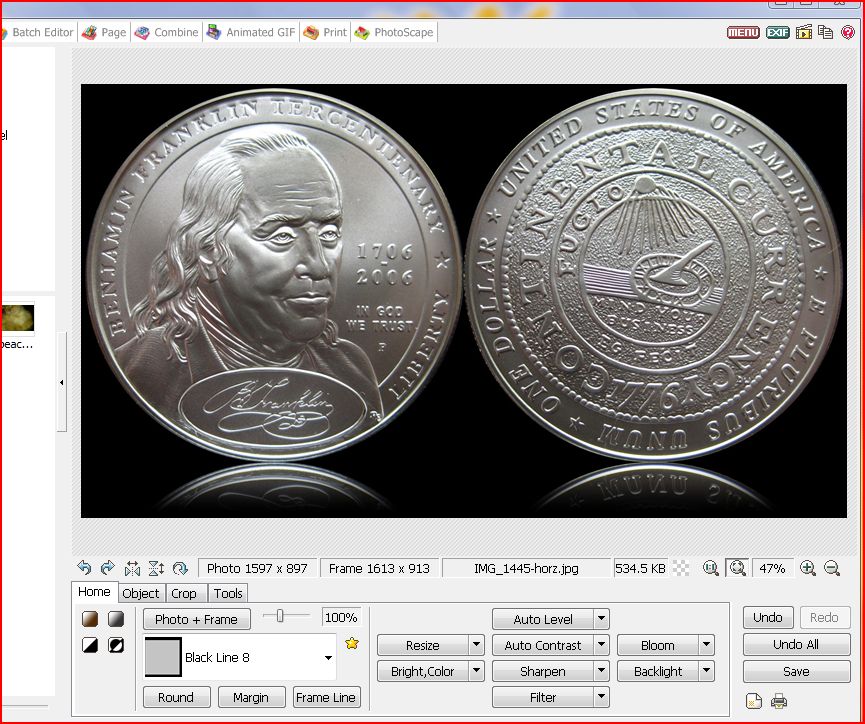Click the Undo All button
865x724 pixels.
point(796,645)
